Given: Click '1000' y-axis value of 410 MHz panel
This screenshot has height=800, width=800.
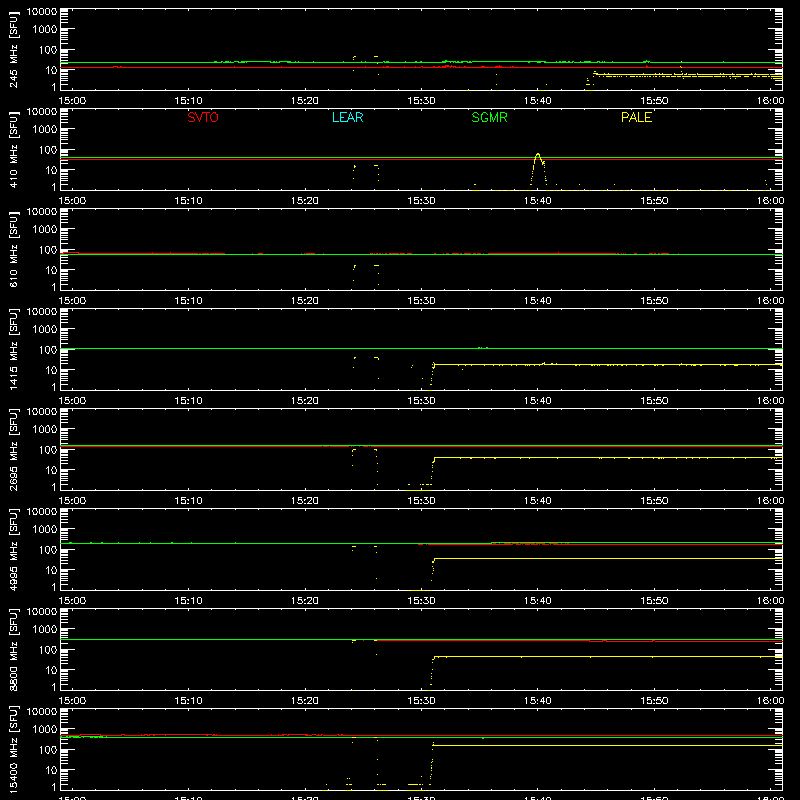Looking at the screenshot, I should tap(45, 130).
